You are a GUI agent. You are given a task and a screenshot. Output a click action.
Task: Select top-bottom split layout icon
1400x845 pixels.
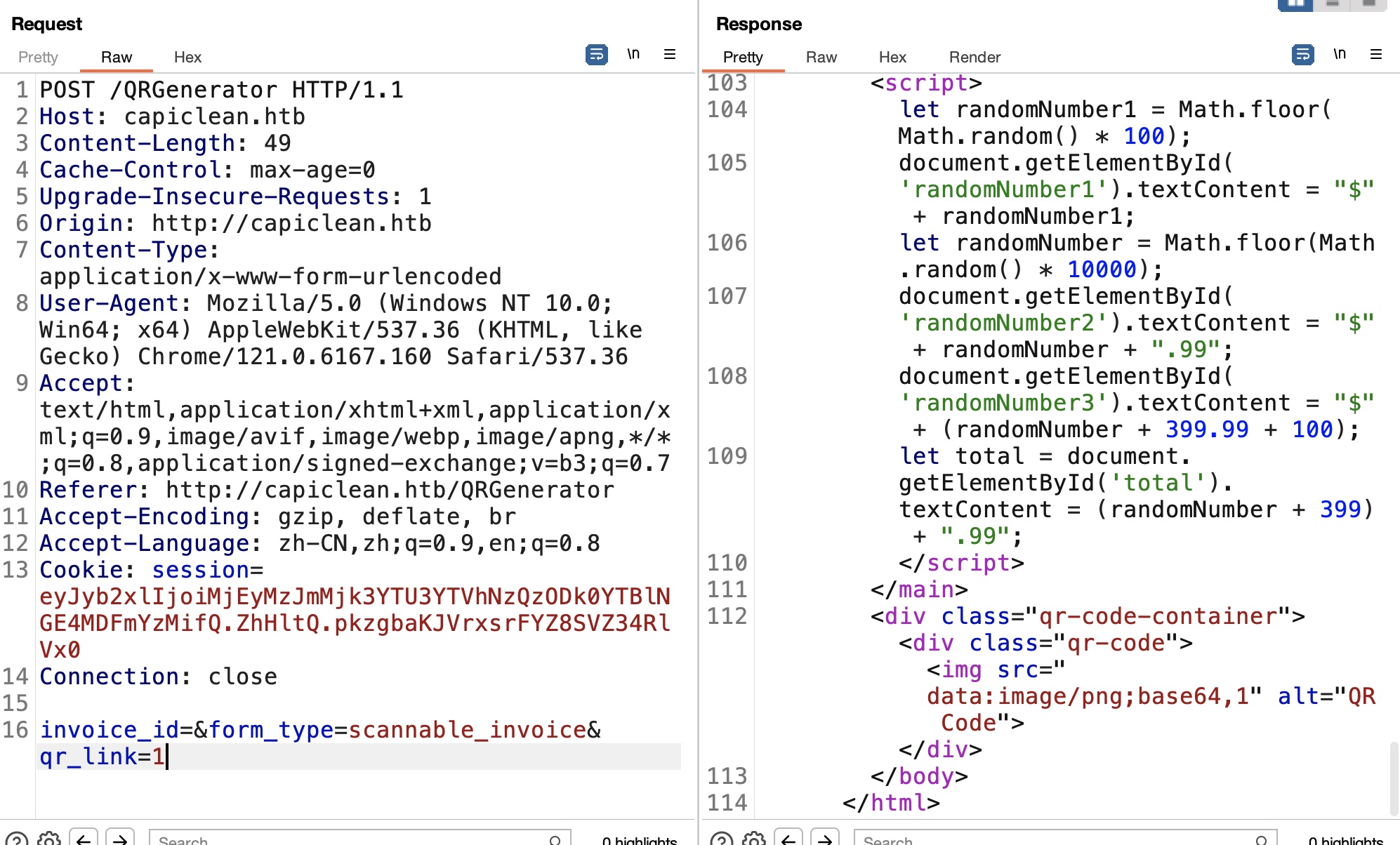pyautogui.click(x=1332, y=4)
